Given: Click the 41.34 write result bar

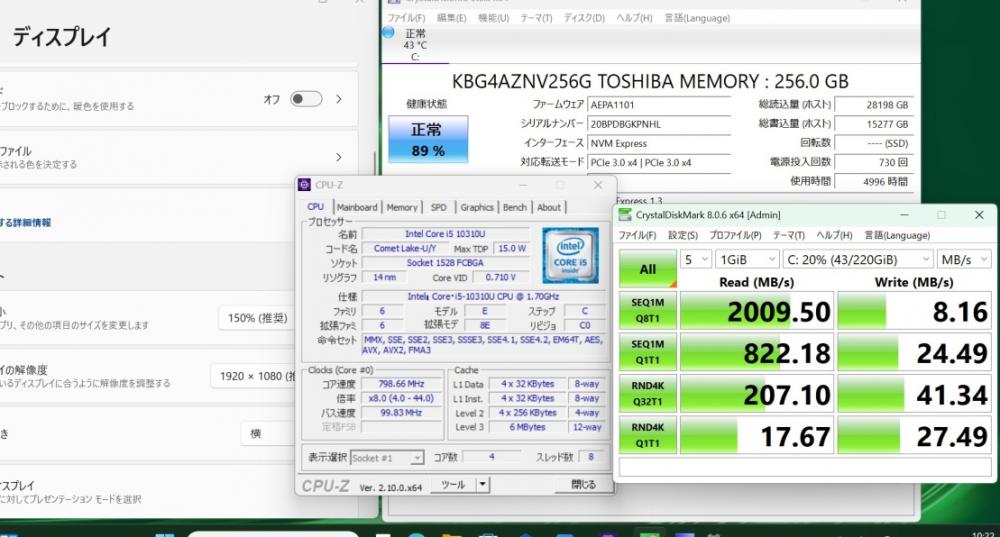Looking at the screenshot, I should click(x=914, y=395).
